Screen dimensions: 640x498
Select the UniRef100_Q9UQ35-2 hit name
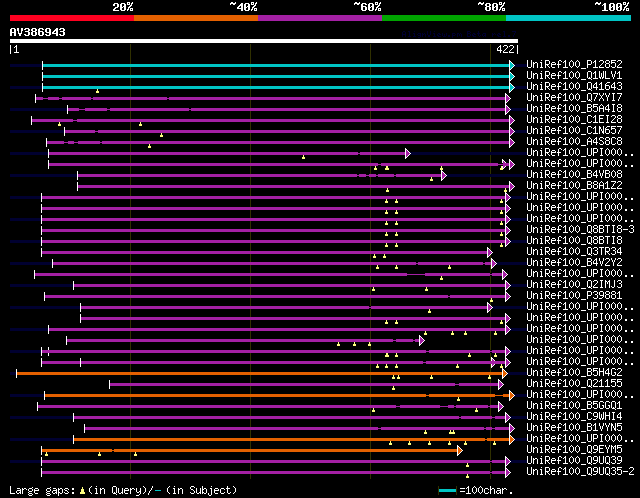click(580, 471)
